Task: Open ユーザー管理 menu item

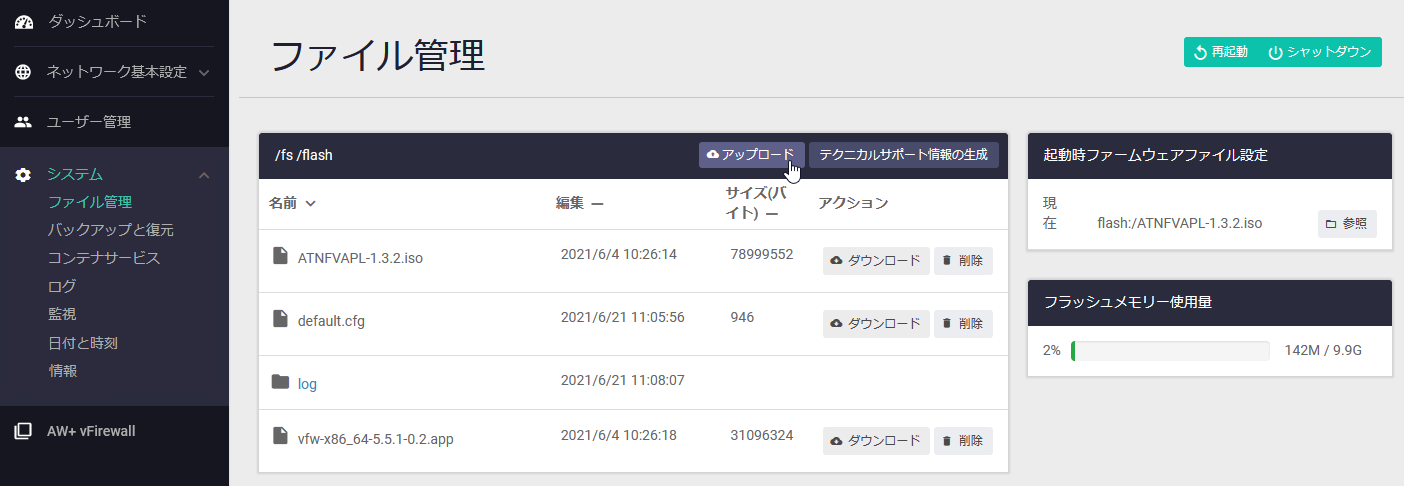Action: 89,122
